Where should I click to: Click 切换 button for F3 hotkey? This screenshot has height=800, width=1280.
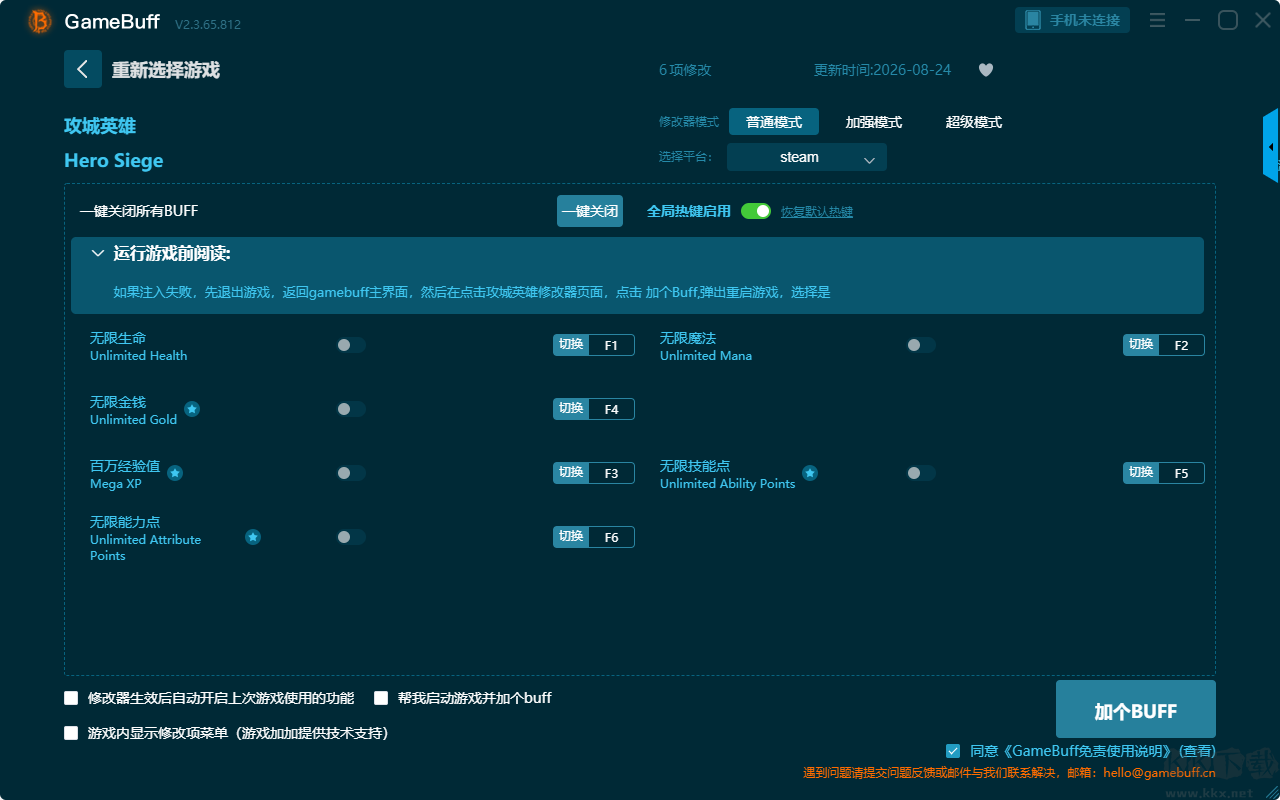click(571, 473)
